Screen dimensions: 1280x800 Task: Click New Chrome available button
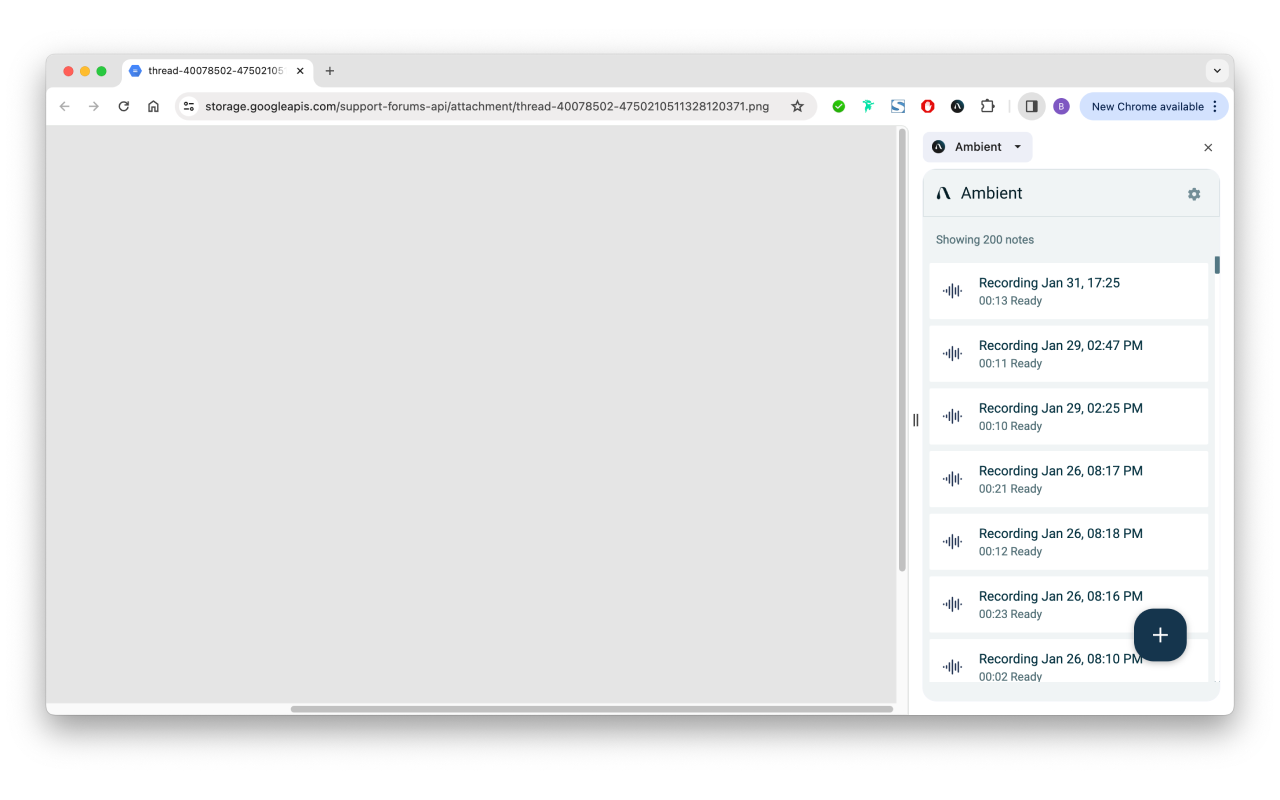(1147, 106)
